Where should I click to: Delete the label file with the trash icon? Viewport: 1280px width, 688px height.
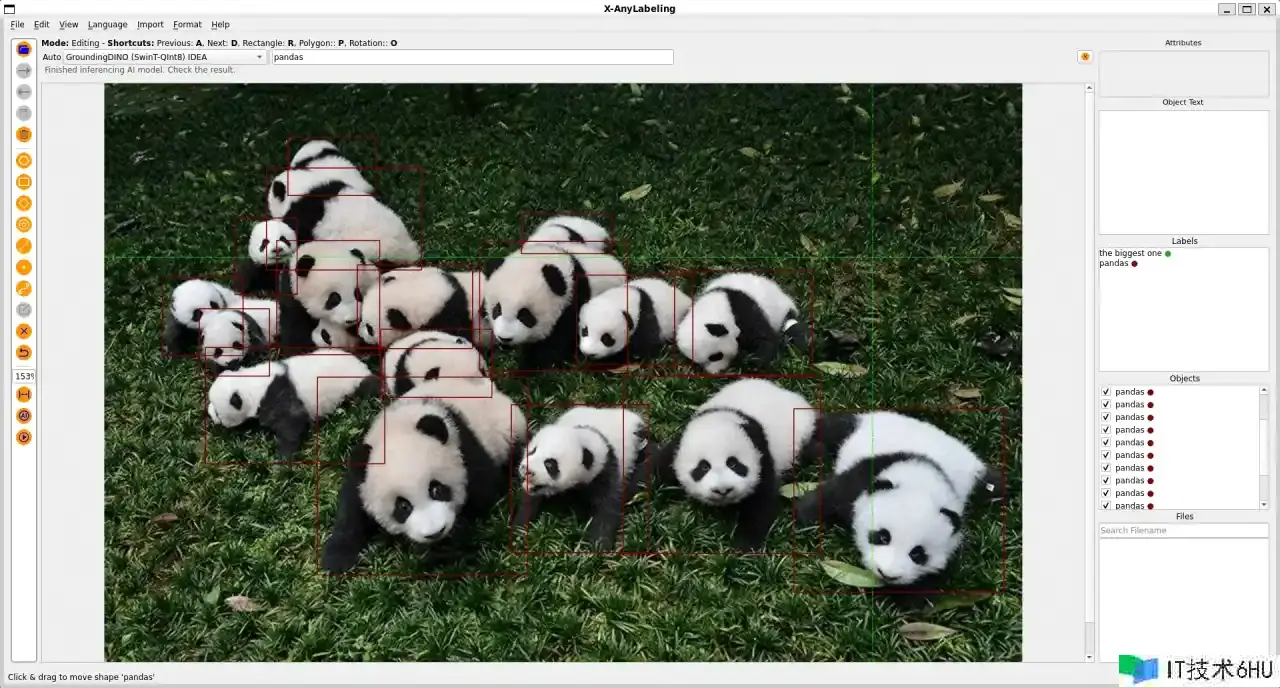coord(24,134)
